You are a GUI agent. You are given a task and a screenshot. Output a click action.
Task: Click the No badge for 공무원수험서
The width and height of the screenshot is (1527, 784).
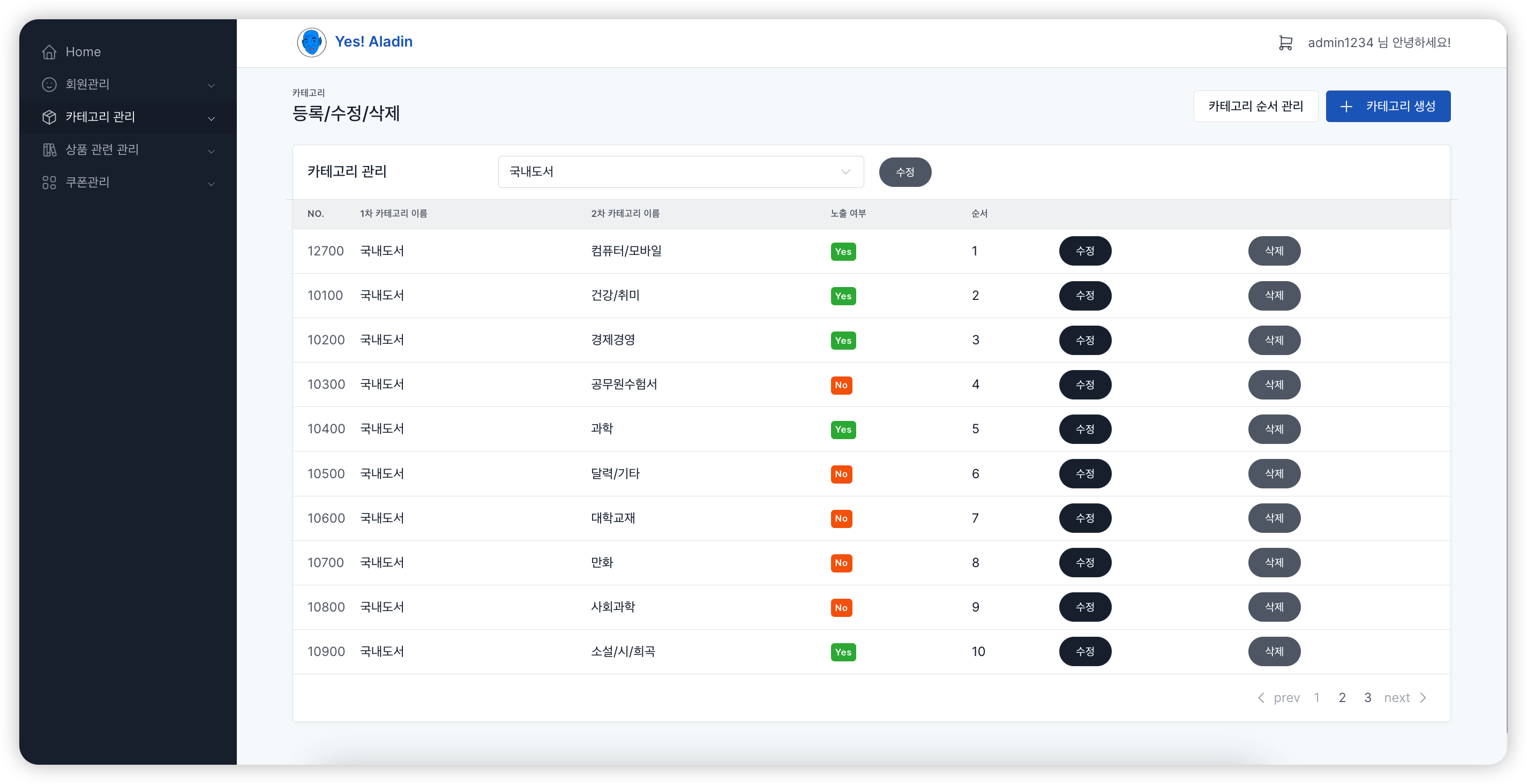click(x=841, y=385)
